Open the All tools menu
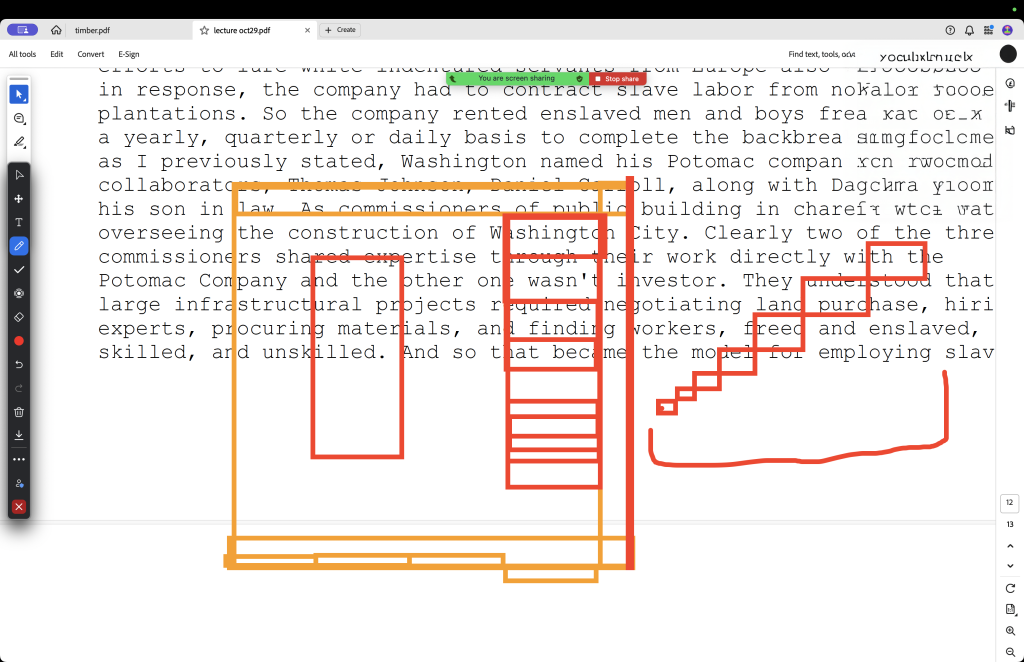 pos(23,54)
